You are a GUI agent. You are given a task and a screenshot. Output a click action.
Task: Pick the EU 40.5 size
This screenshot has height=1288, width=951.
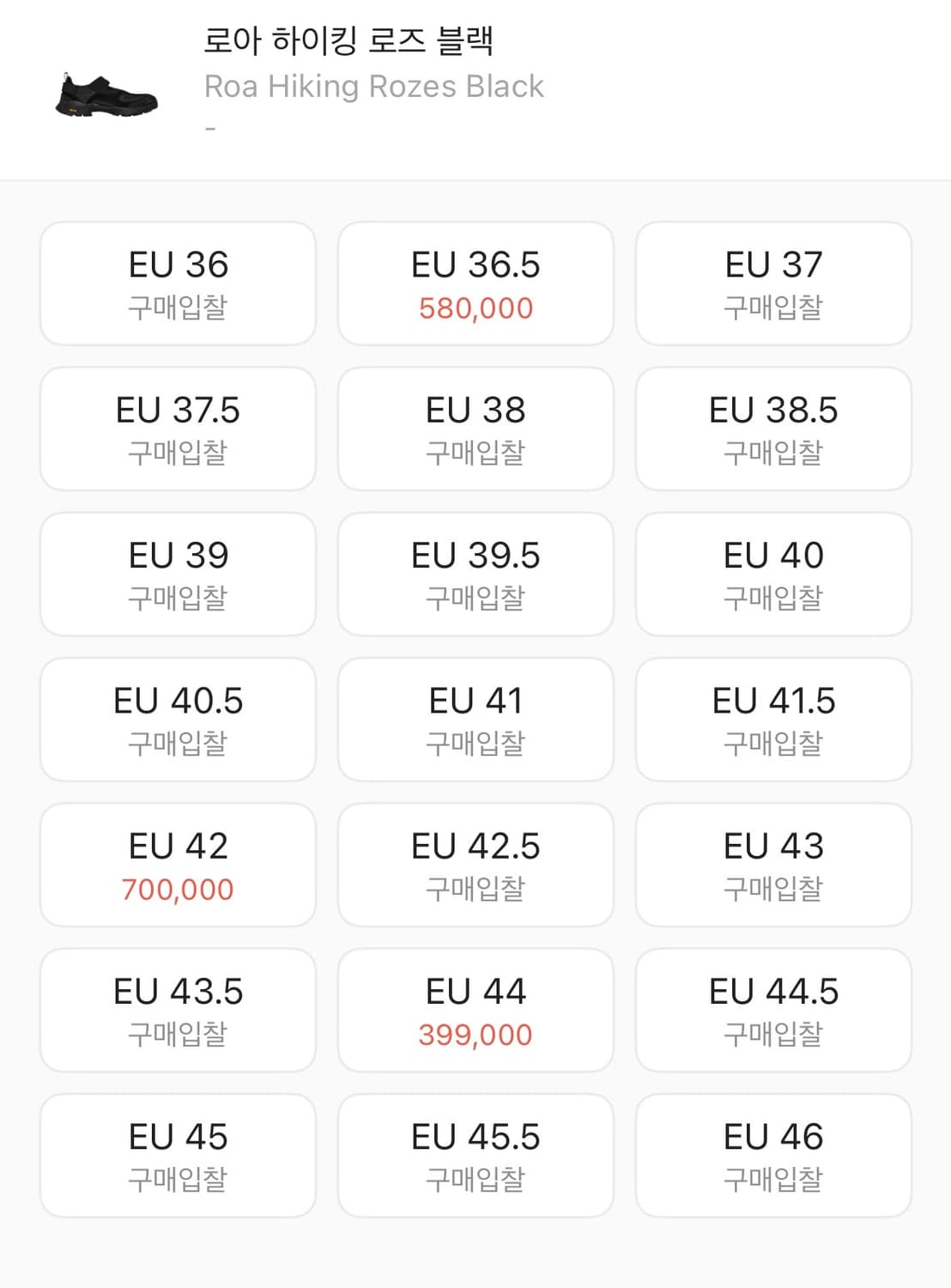(178, 720)
